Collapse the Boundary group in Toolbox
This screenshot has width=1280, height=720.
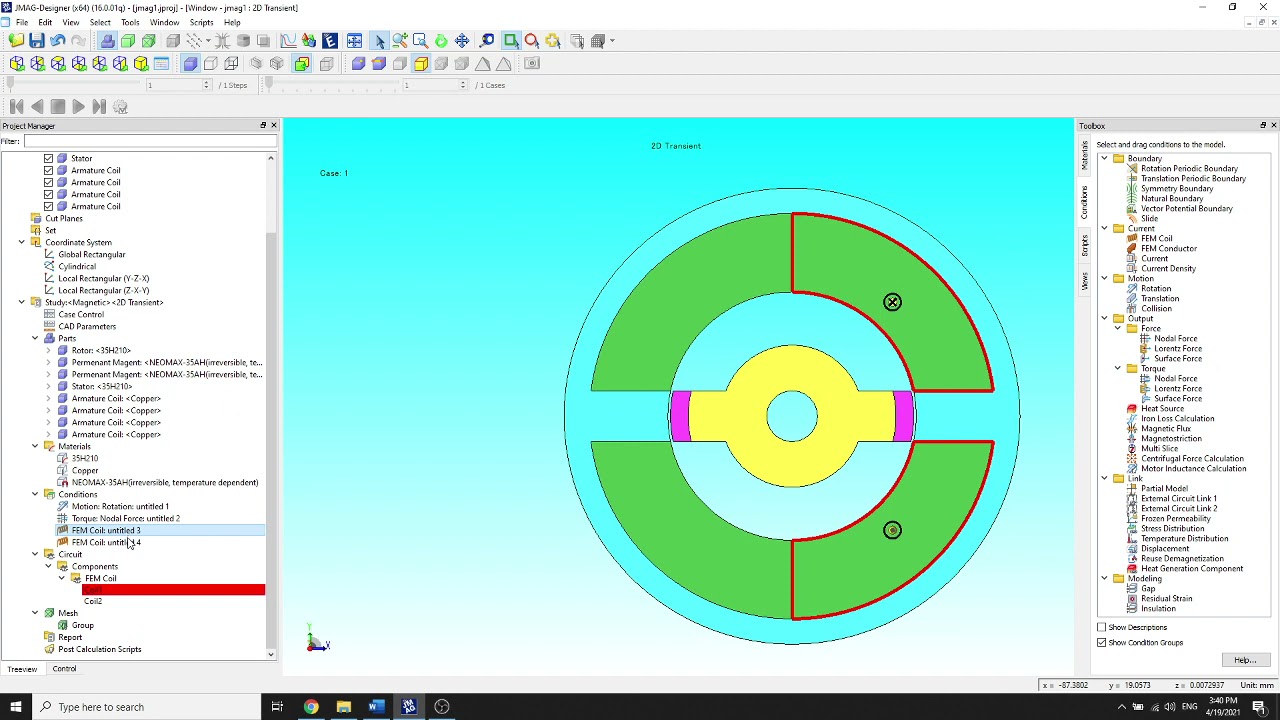(x=1104, y=158)
